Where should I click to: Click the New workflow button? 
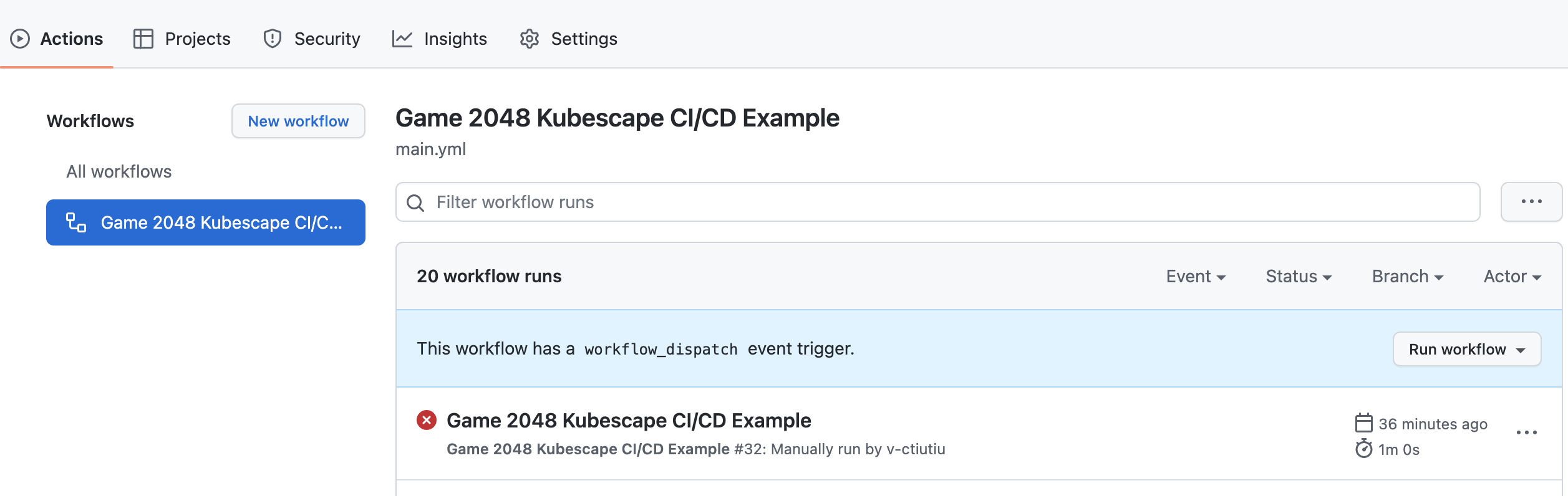298,121
